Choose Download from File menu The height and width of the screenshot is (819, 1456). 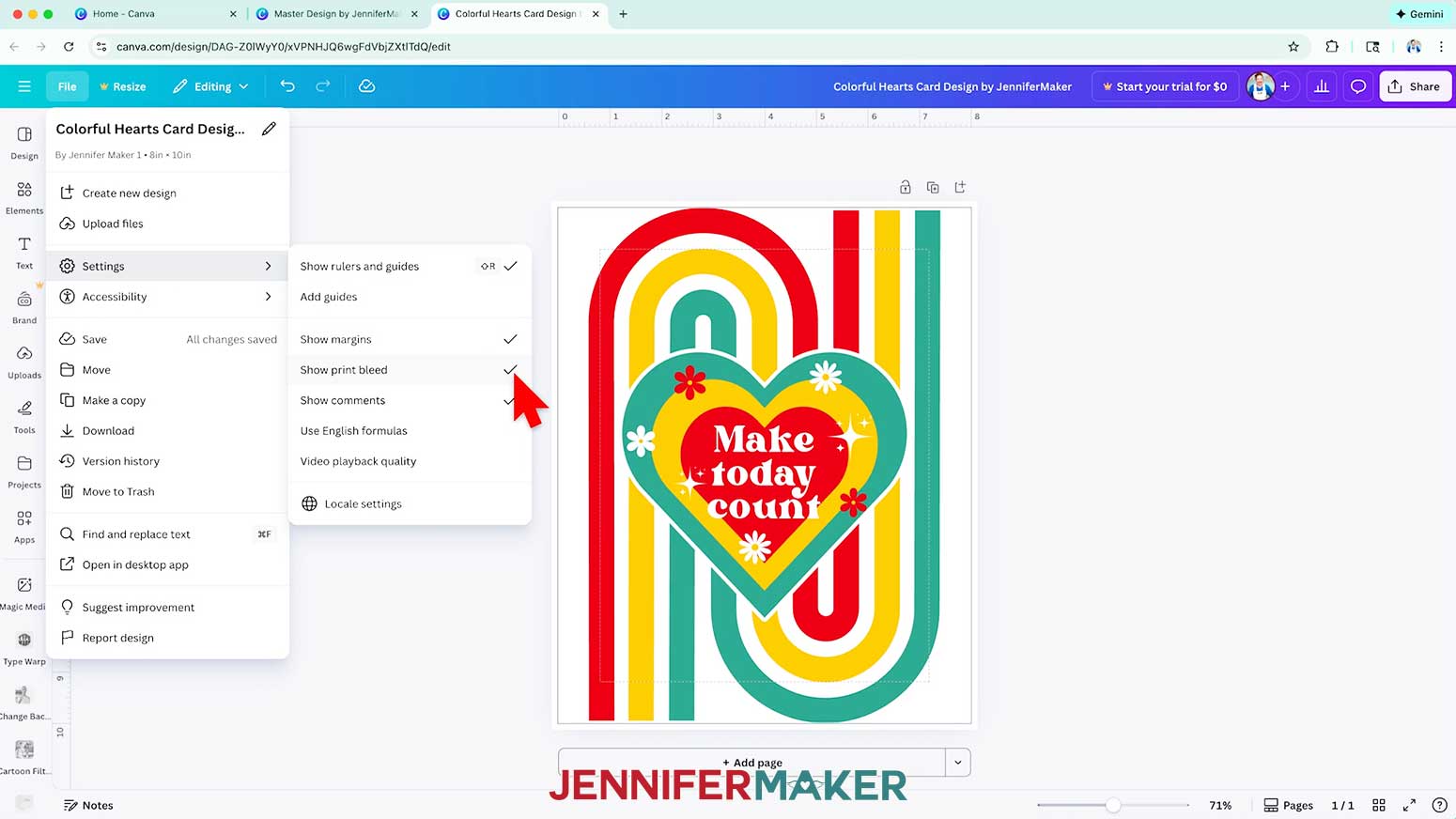click(167, 430)
